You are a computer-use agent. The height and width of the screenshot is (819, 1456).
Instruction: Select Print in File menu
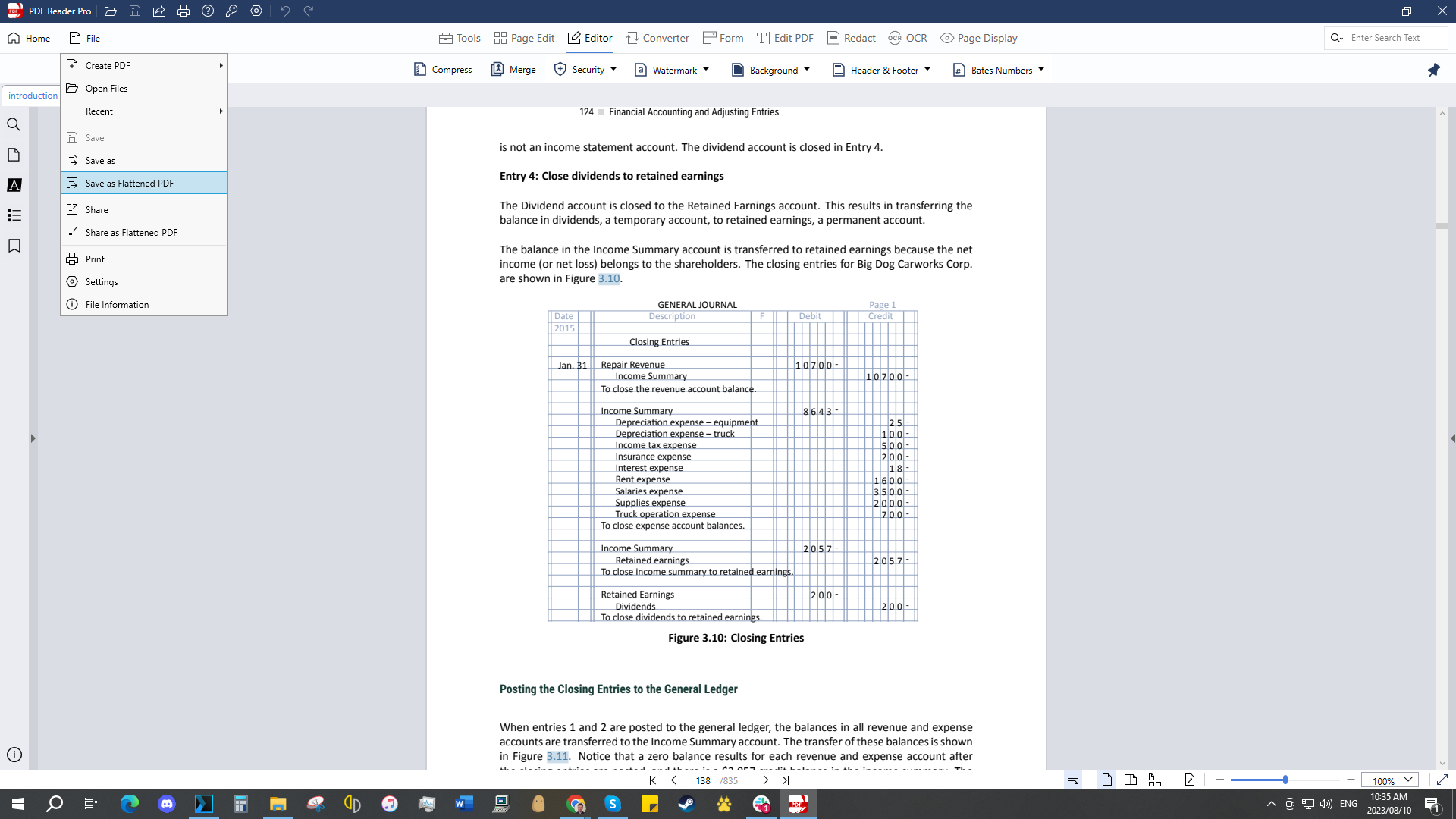pos(144,259)
